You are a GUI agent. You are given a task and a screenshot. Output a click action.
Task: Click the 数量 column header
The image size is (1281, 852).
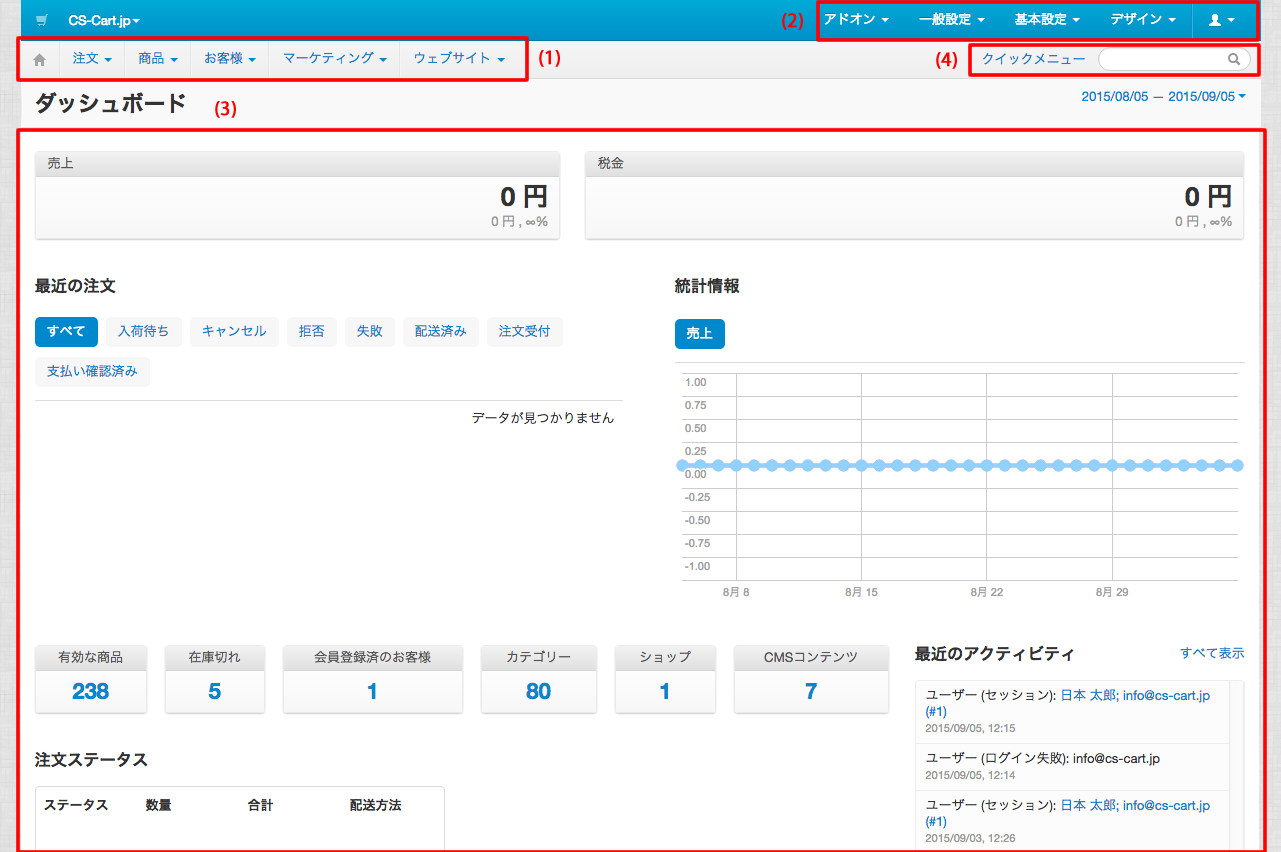pyautogui.click(x=158, y=805)
